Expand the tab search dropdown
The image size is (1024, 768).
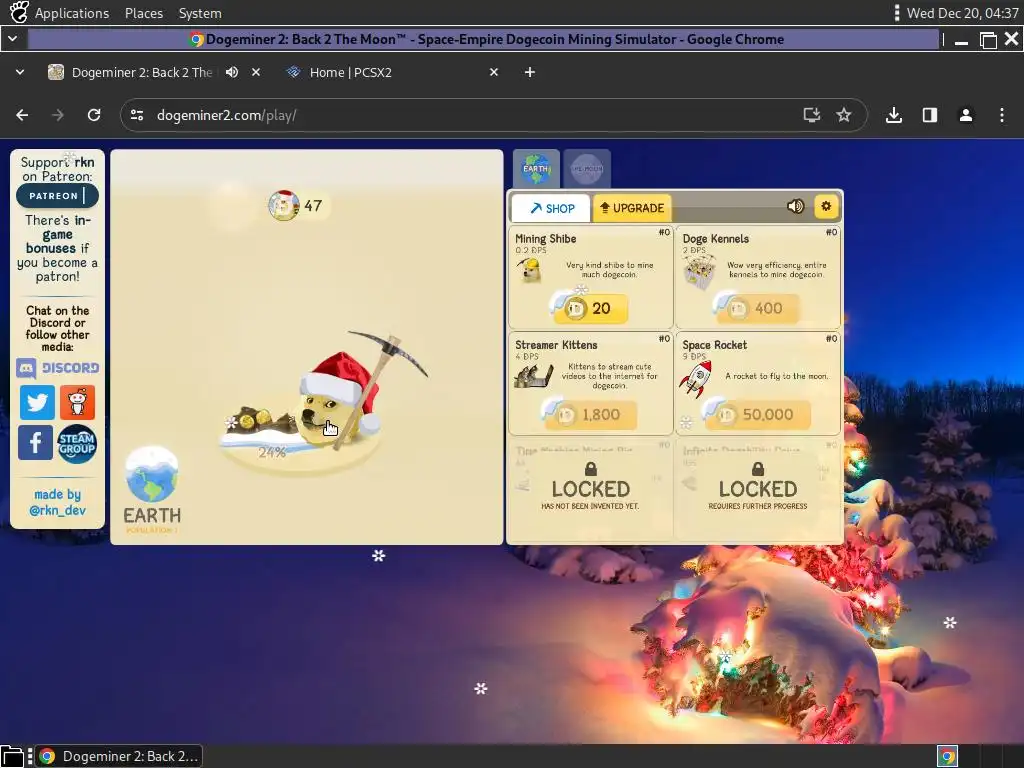(x=20, y=72)
